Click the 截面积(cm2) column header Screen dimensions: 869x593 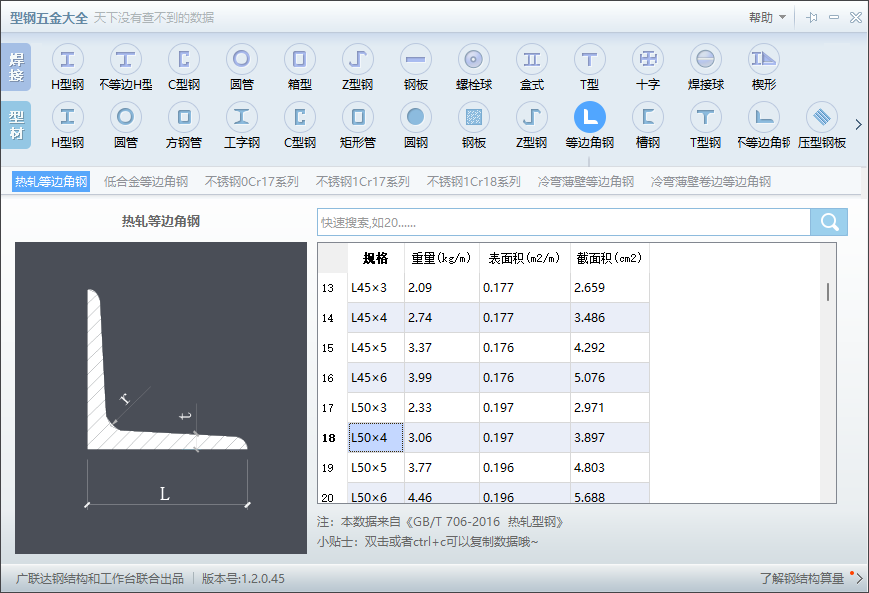tap(610, 258)
